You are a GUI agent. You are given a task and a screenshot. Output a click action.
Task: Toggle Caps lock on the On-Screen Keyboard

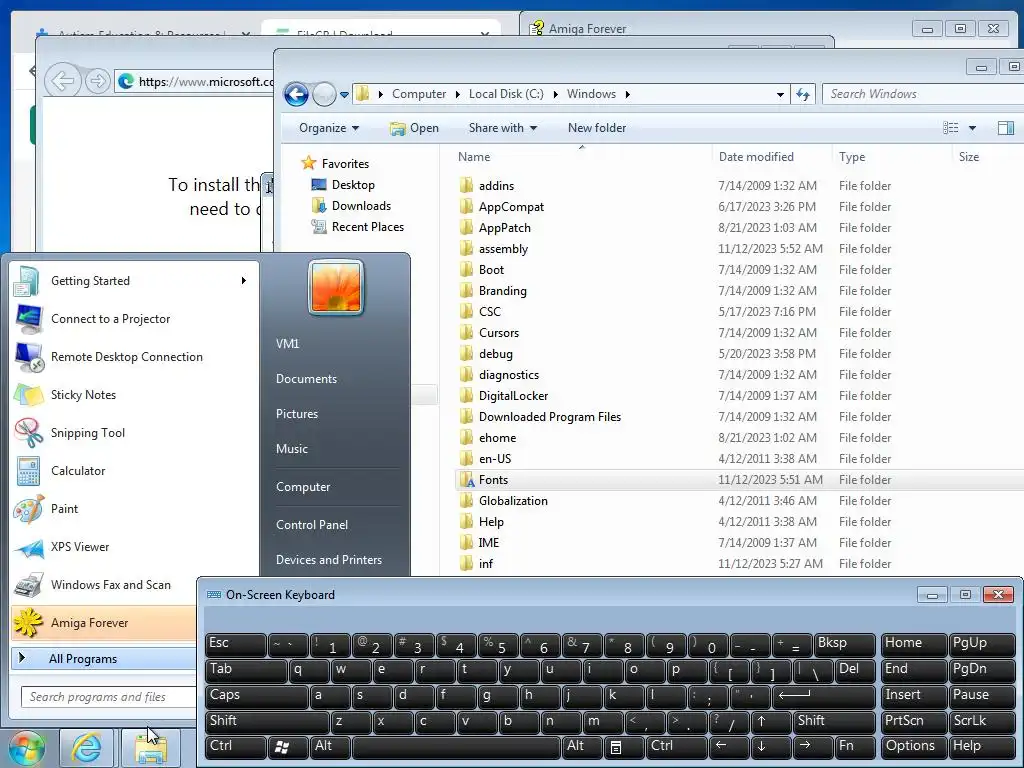click(x=256, y=696)
